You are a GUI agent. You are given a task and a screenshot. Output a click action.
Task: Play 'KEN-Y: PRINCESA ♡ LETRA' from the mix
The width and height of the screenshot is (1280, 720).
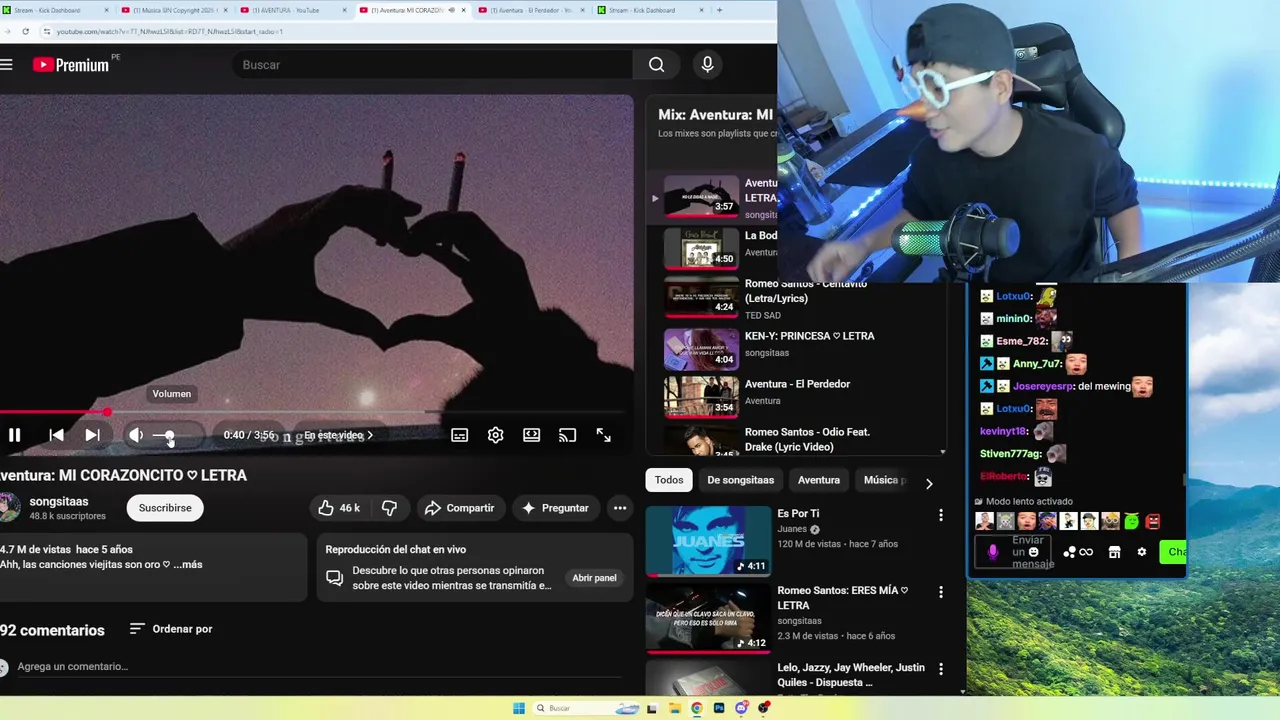pos(701,349)
